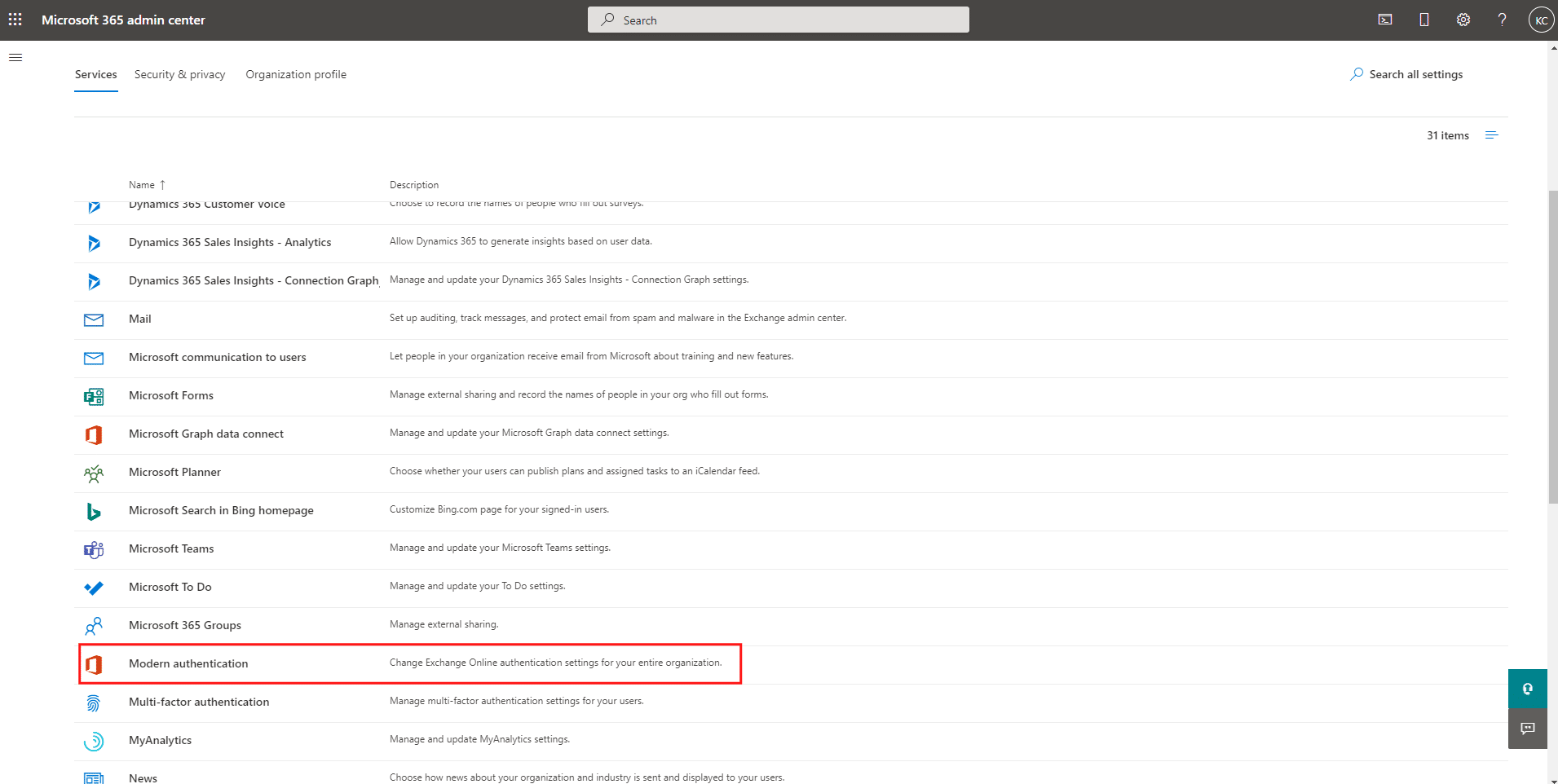1558x784 pixels.
Task: Open the help question mark icon
Action: (1502, 20)
